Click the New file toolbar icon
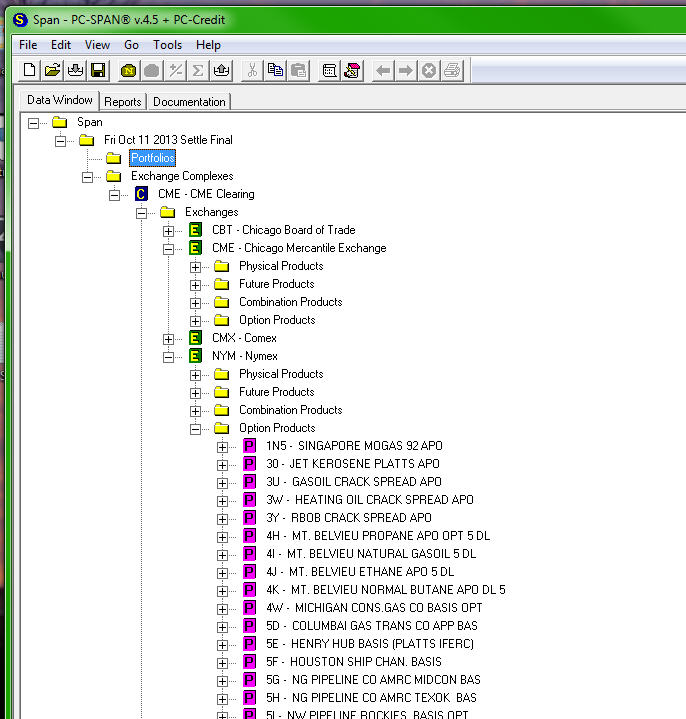This screenshot has height=719, width=686. click(x=29, y=70)
